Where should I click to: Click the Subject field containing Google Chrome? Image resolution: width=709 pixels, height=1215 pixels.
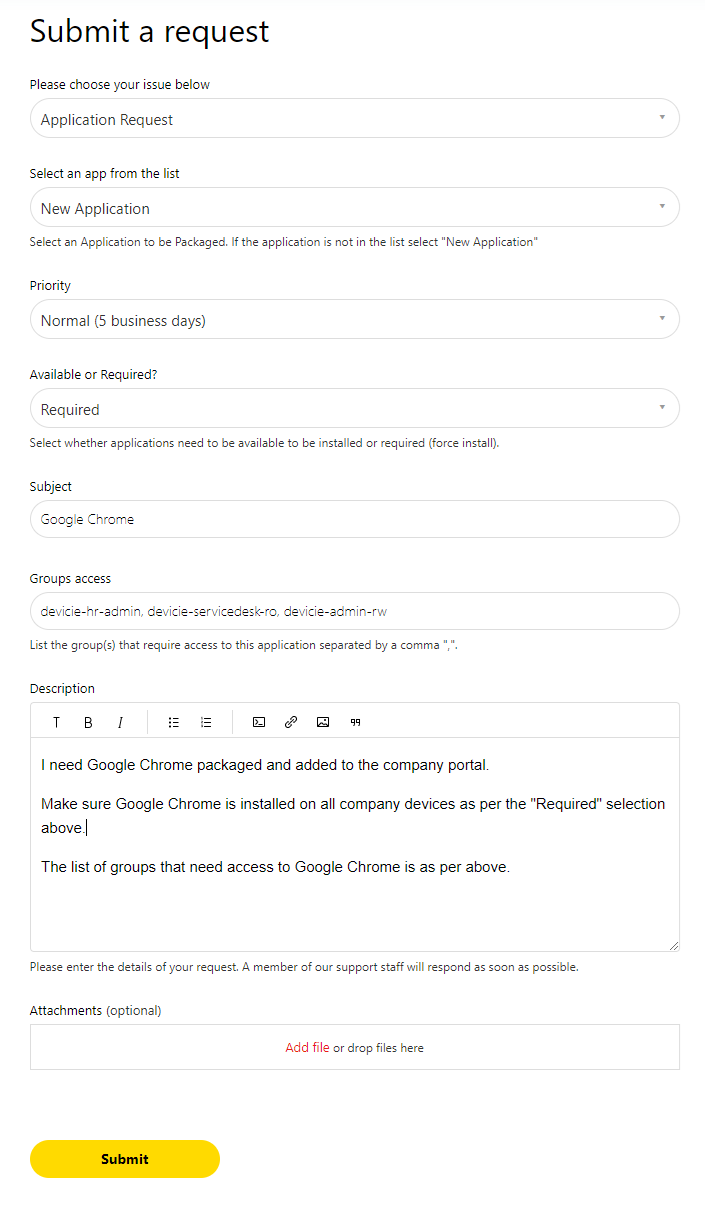pos(355,519)
